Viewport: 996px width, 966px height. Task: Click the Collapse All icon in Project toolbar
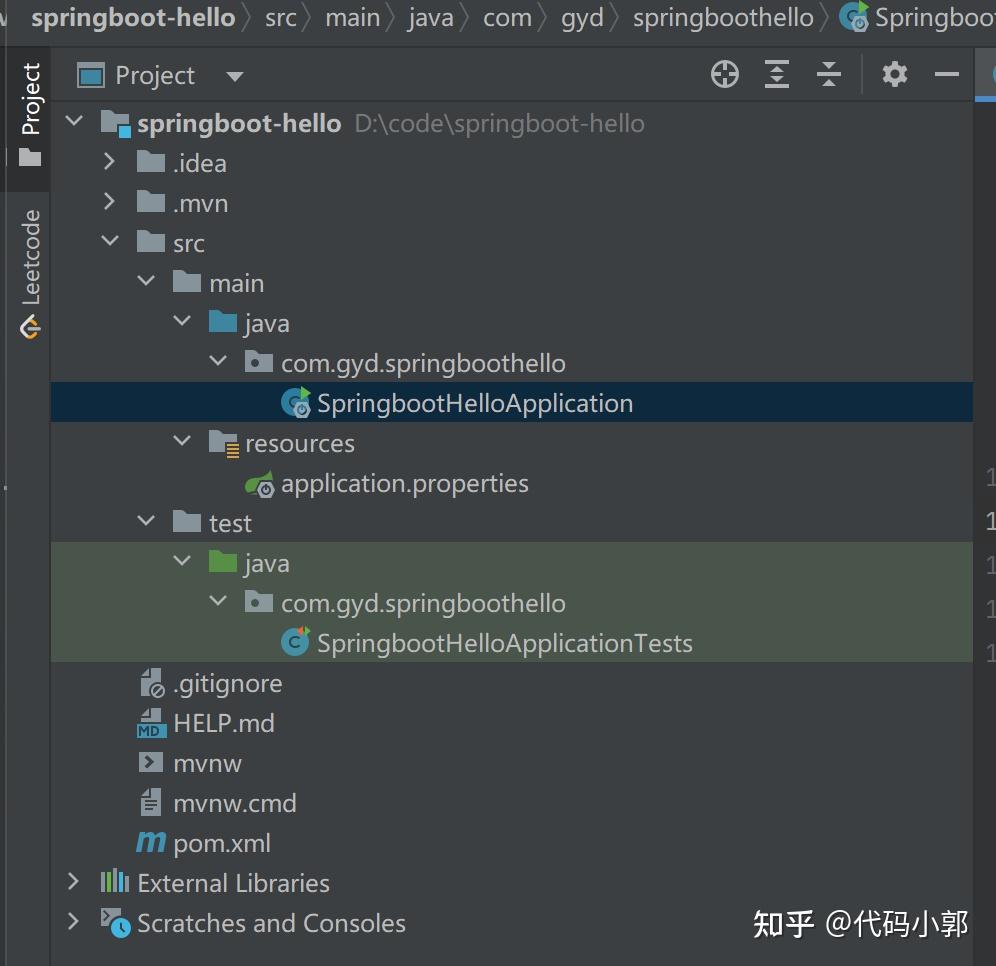pyautogui.click(x=829, y=74)
